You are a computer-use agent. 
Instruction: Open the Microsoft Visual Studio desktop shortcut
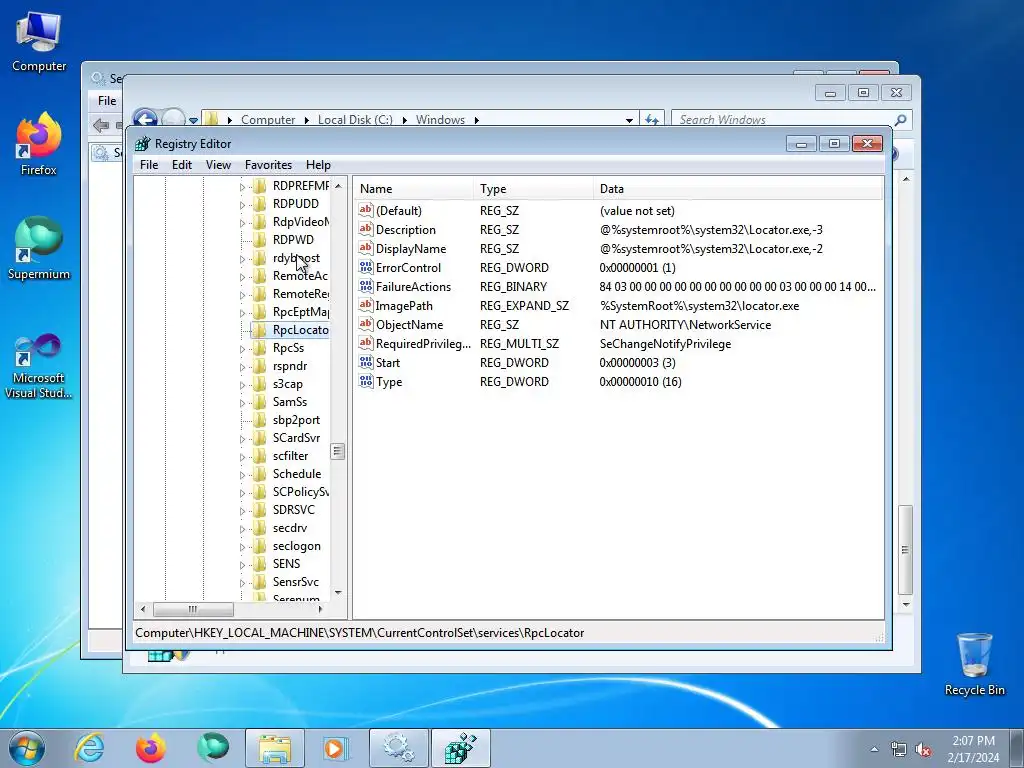tap(39, 366)
